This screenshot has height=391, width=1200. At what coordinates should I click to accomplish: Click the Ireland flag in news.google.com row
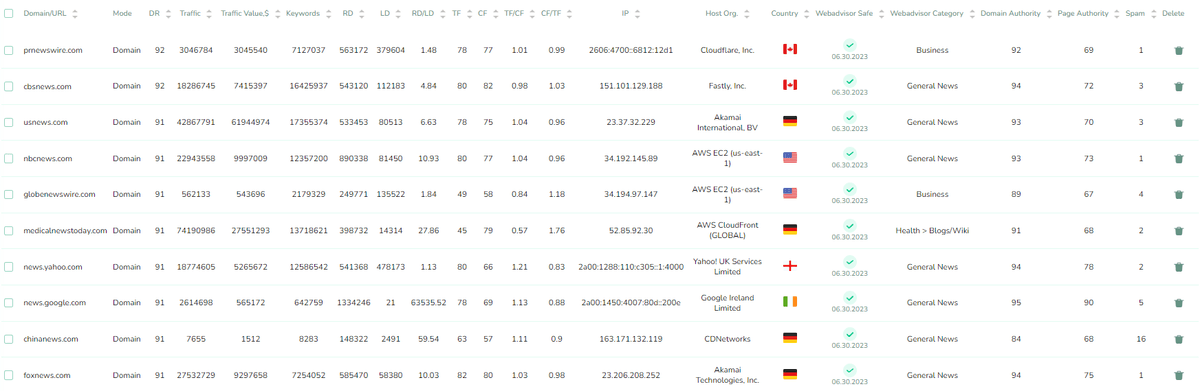pos(790,303)
